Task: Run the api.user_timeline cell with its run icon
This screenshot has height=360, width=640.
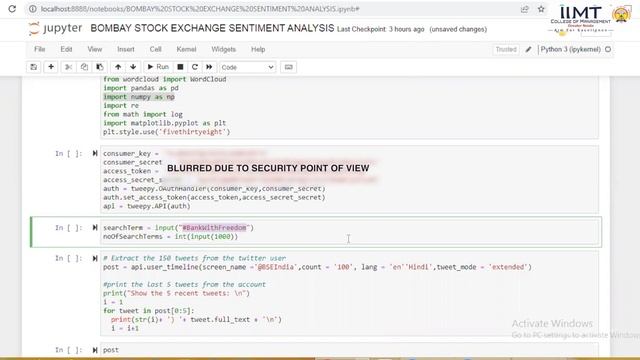Action: point(95,258)
